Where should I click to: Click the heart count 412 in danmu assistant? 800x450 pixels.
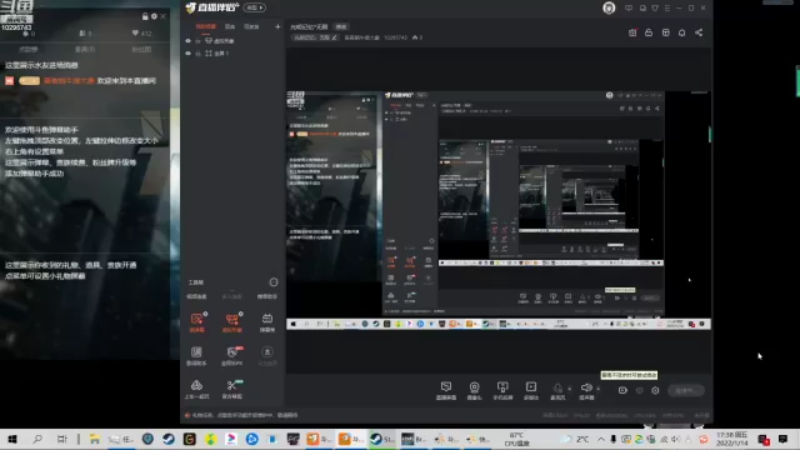(141, 33)
